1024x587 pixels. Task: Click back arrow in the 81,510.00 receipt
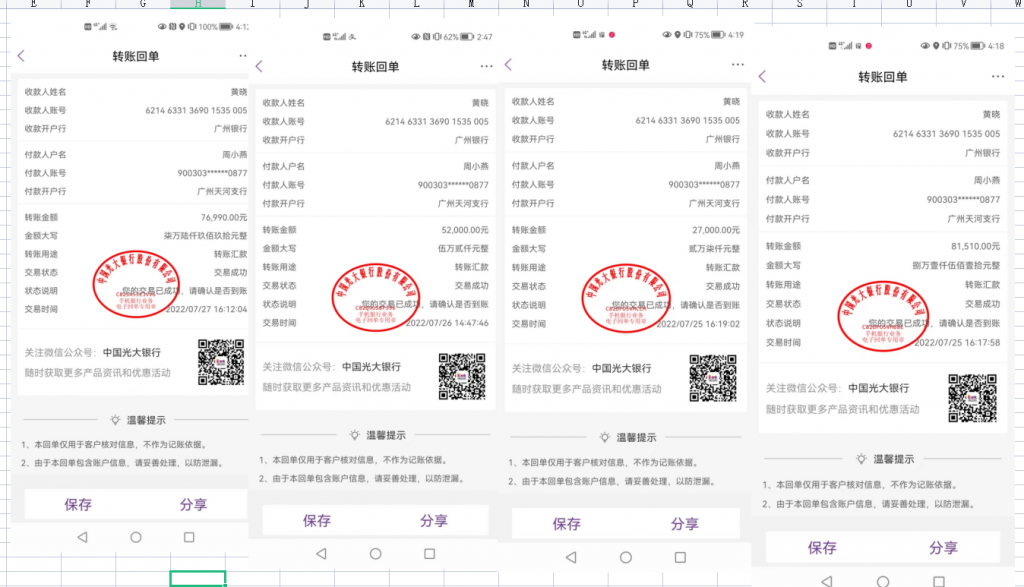click(x=762, y=77)
